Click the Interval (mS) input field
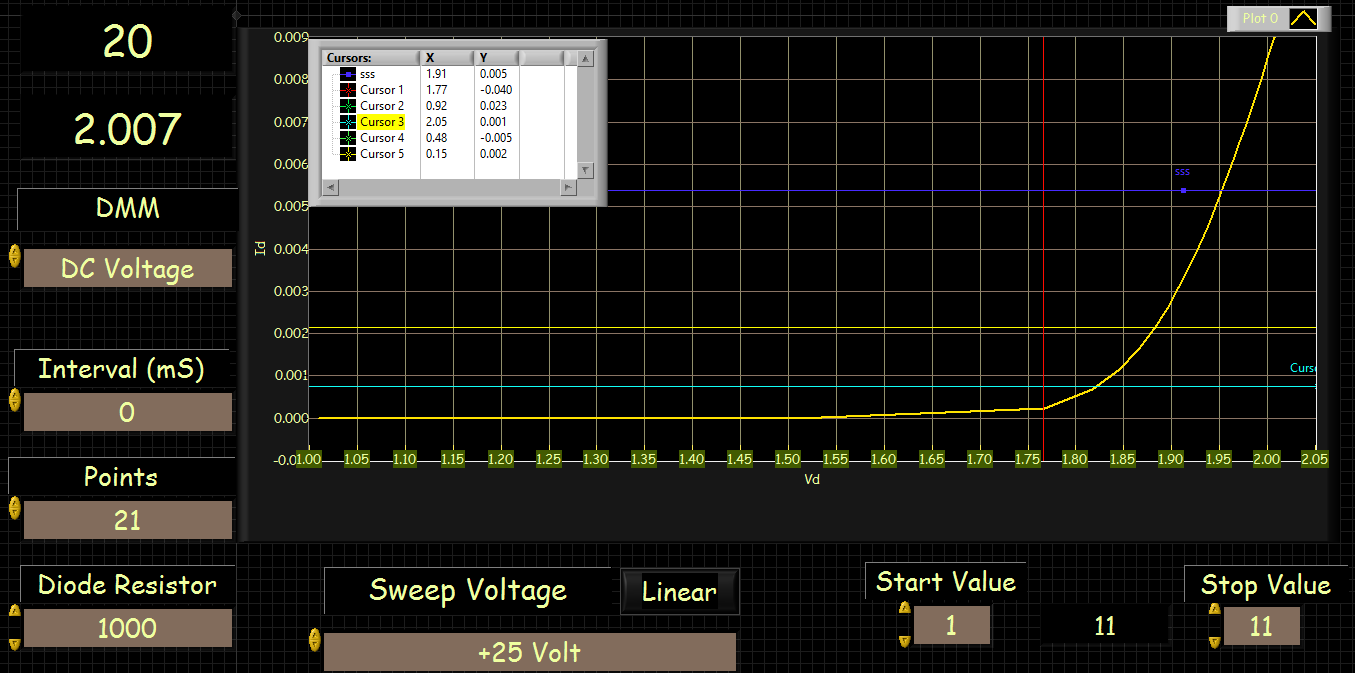Screen dimensions: 1355x673 (x=127, y=412)
